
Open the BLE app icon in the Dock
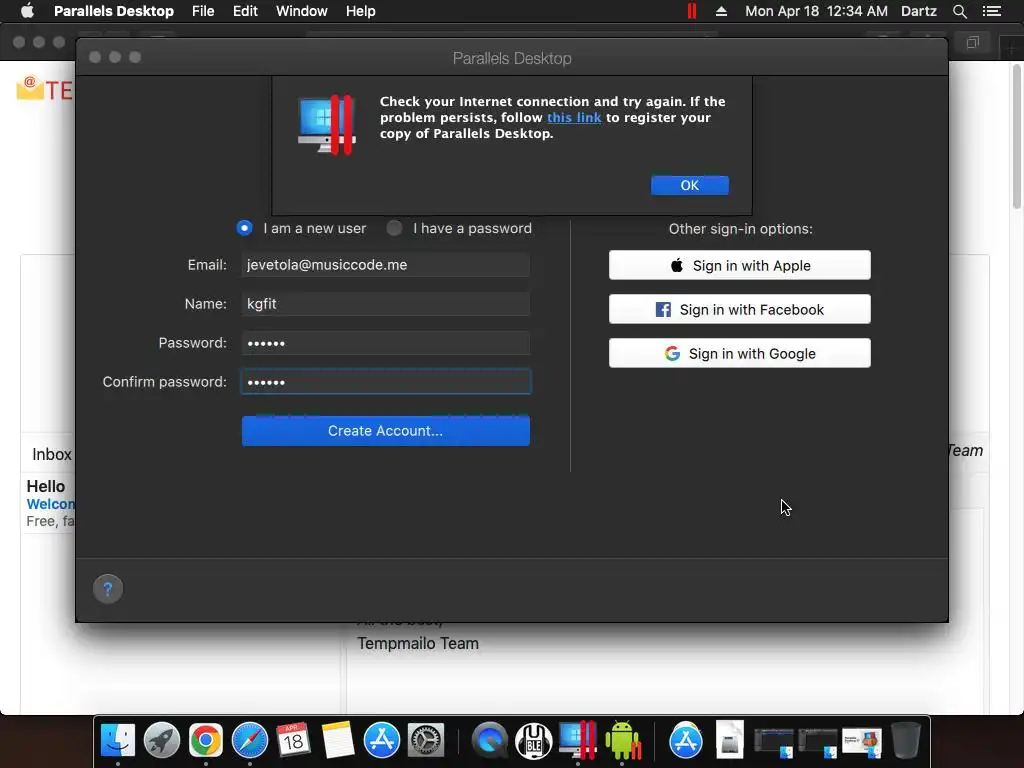click(534, 741)
